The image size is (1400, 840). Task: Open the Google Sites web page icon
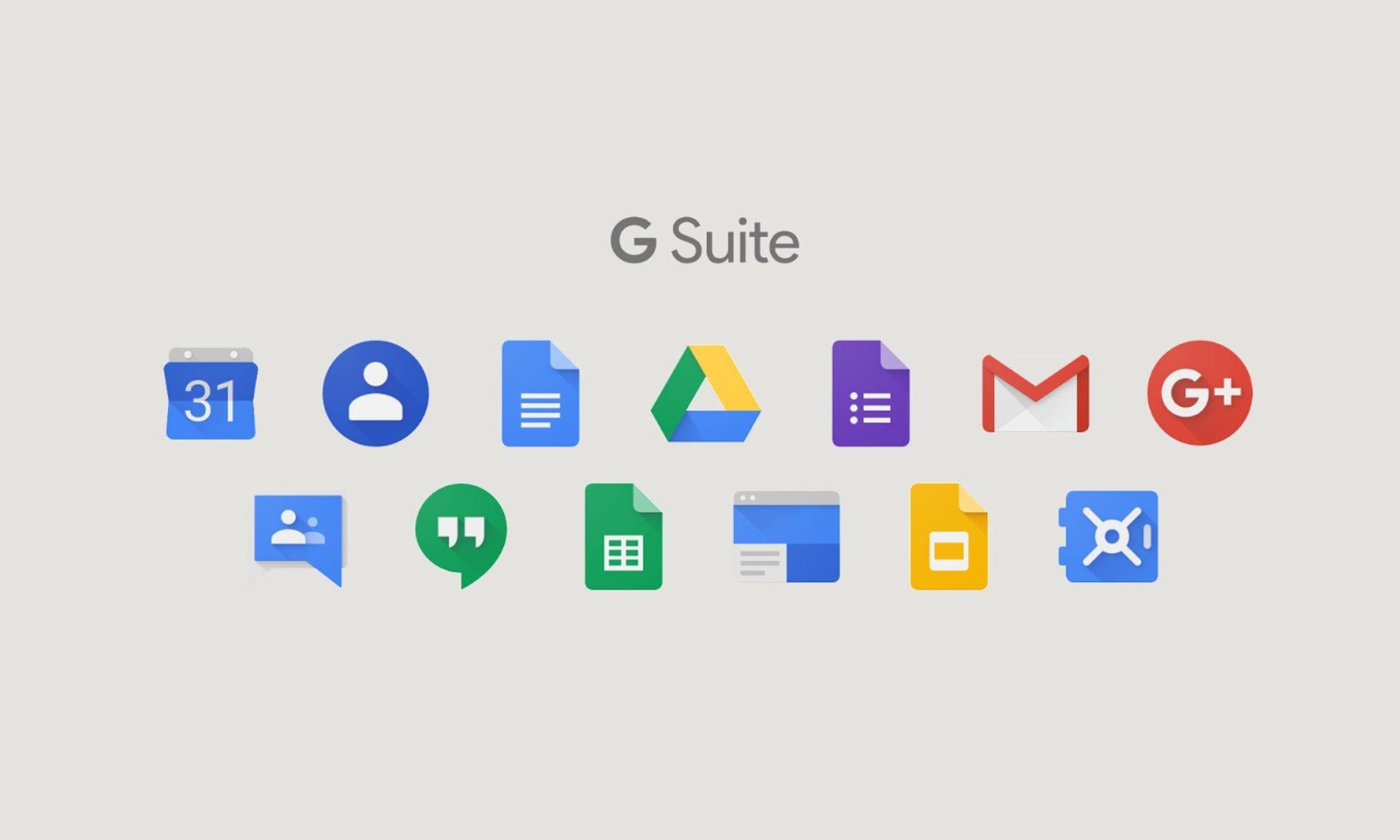[786, 537]
